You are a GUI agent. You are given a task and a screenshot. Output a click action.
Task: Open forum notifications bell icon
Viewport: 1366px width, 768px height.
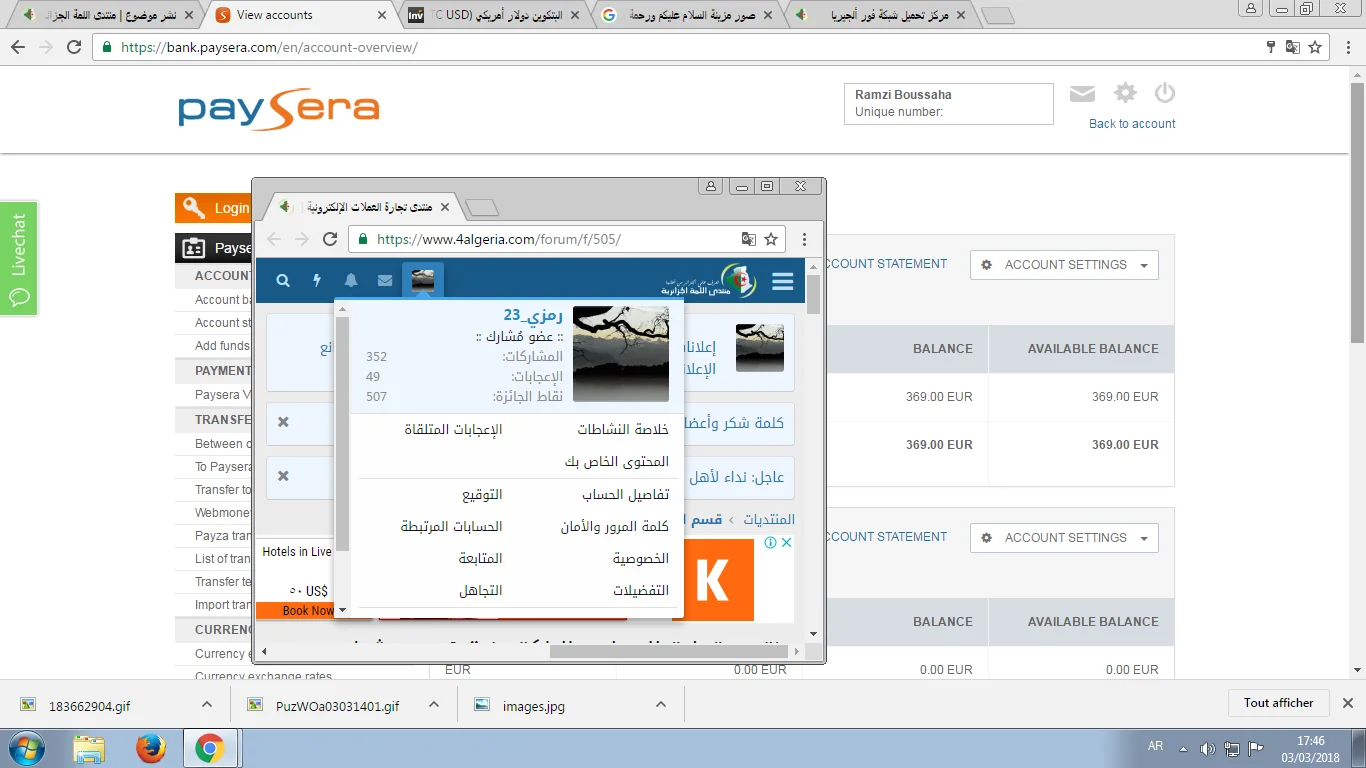351,281
